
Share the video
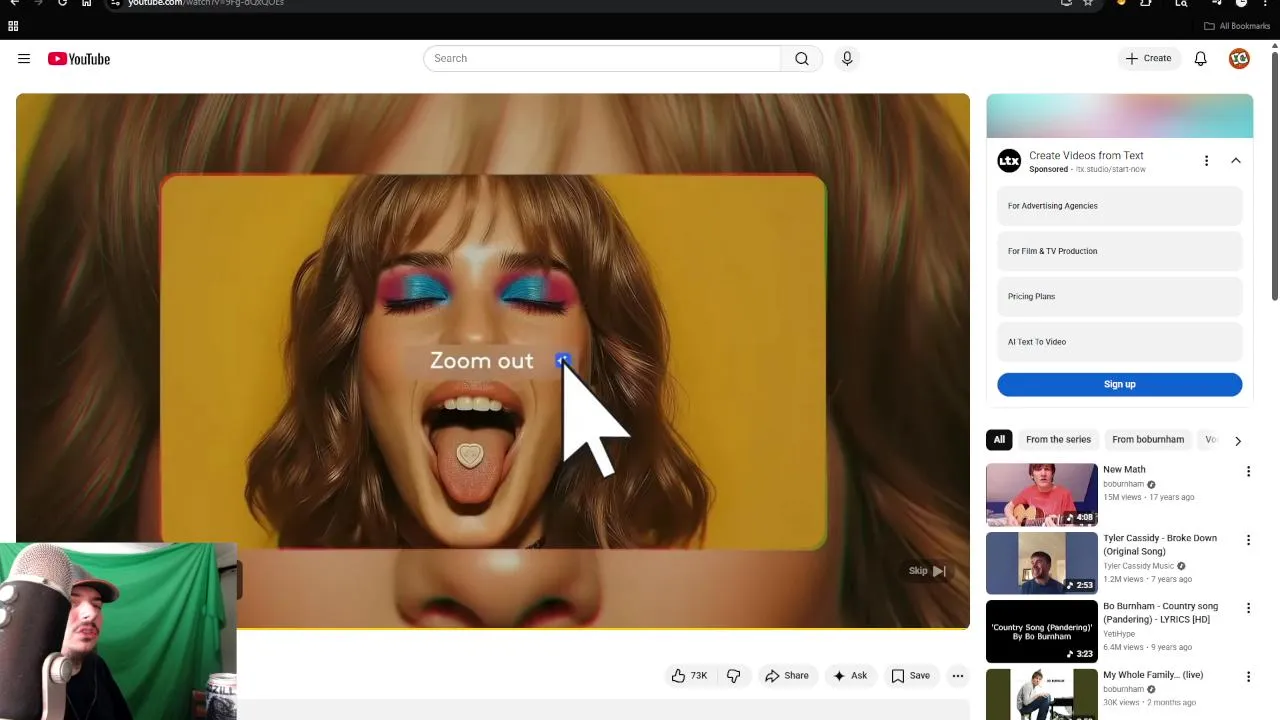787,676
